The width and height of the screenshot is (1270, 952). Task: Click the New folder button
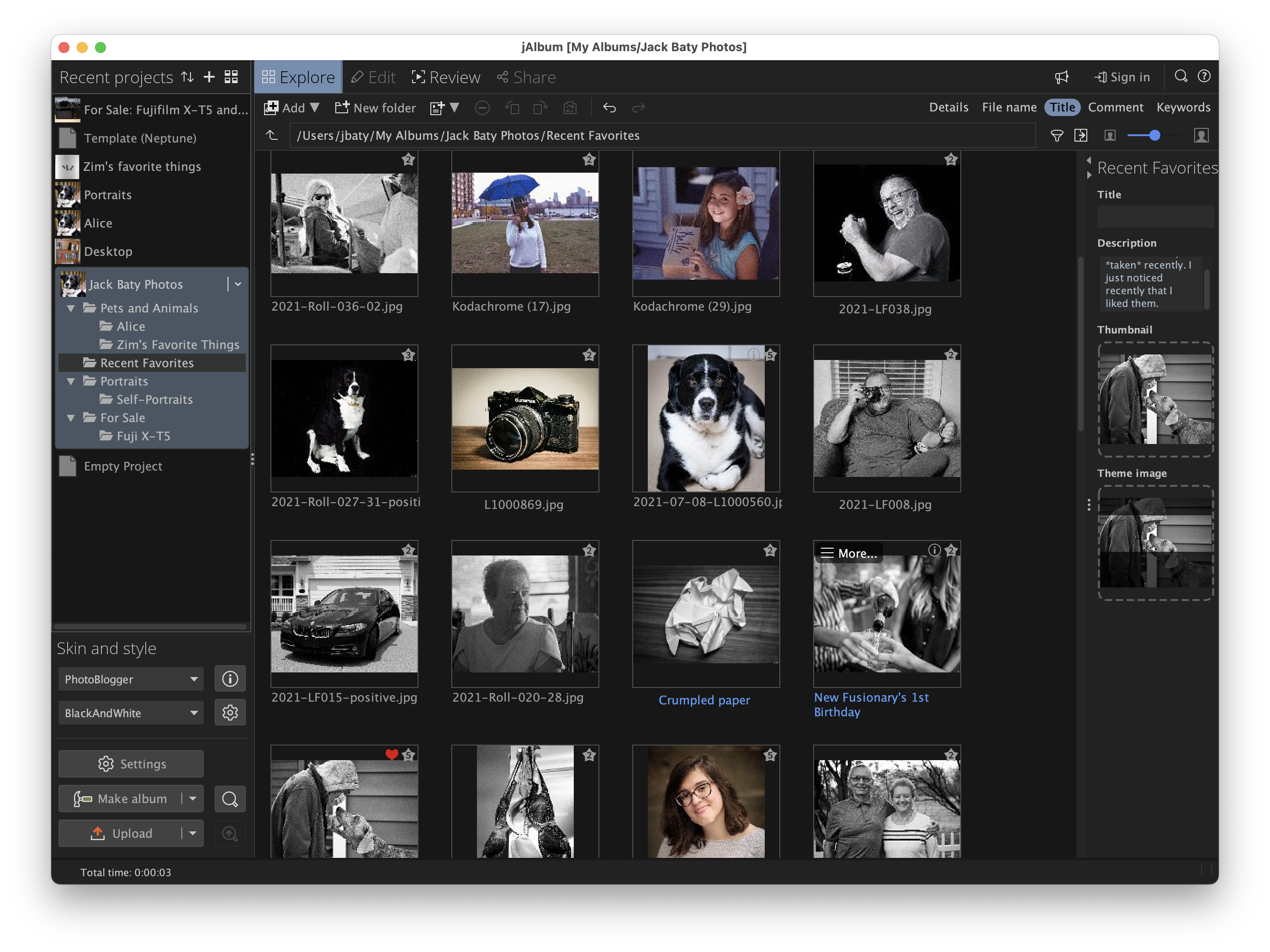375,108
